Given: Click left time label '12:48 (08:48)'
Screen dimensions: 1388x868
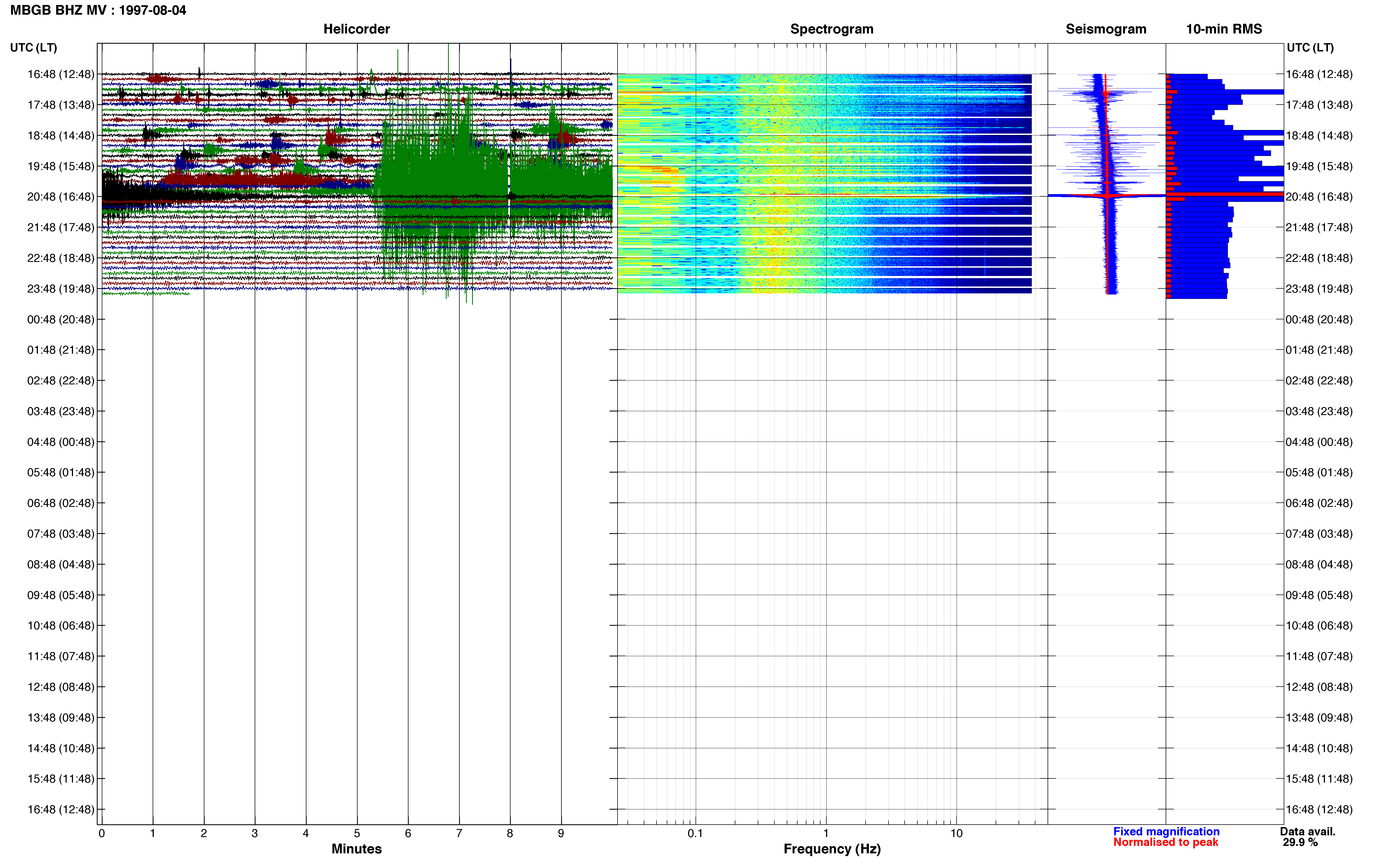Looking at the screenshot, I should [61, 687].
